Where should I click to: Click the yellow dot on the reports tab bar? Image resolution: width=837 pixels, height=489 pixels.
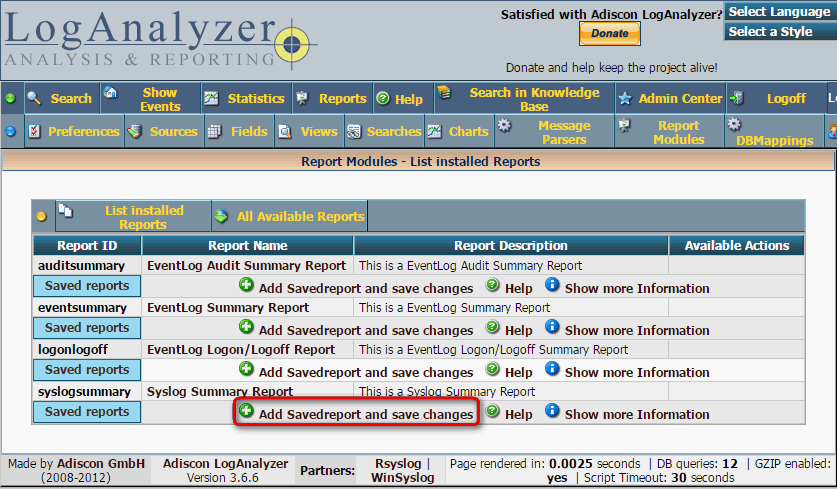click(41, 217)
